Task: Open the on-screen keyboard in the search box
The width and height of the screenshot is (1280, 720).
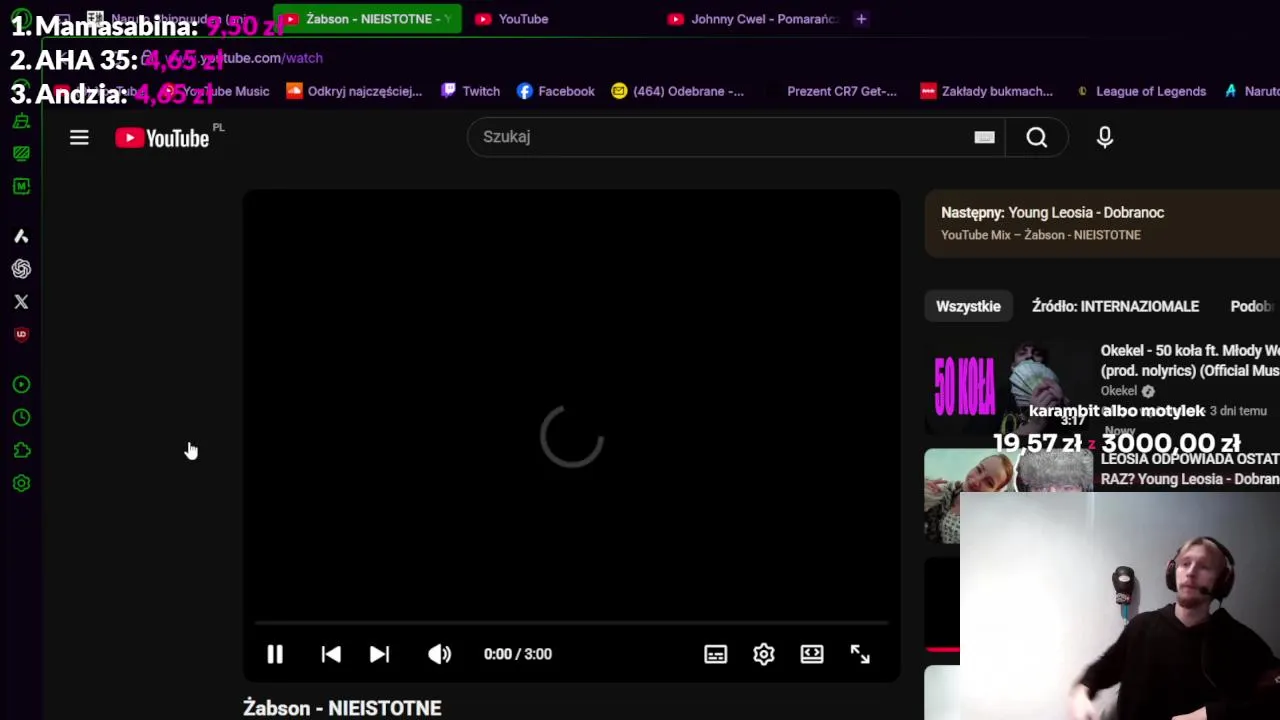Action: click(x=984, y=137)
